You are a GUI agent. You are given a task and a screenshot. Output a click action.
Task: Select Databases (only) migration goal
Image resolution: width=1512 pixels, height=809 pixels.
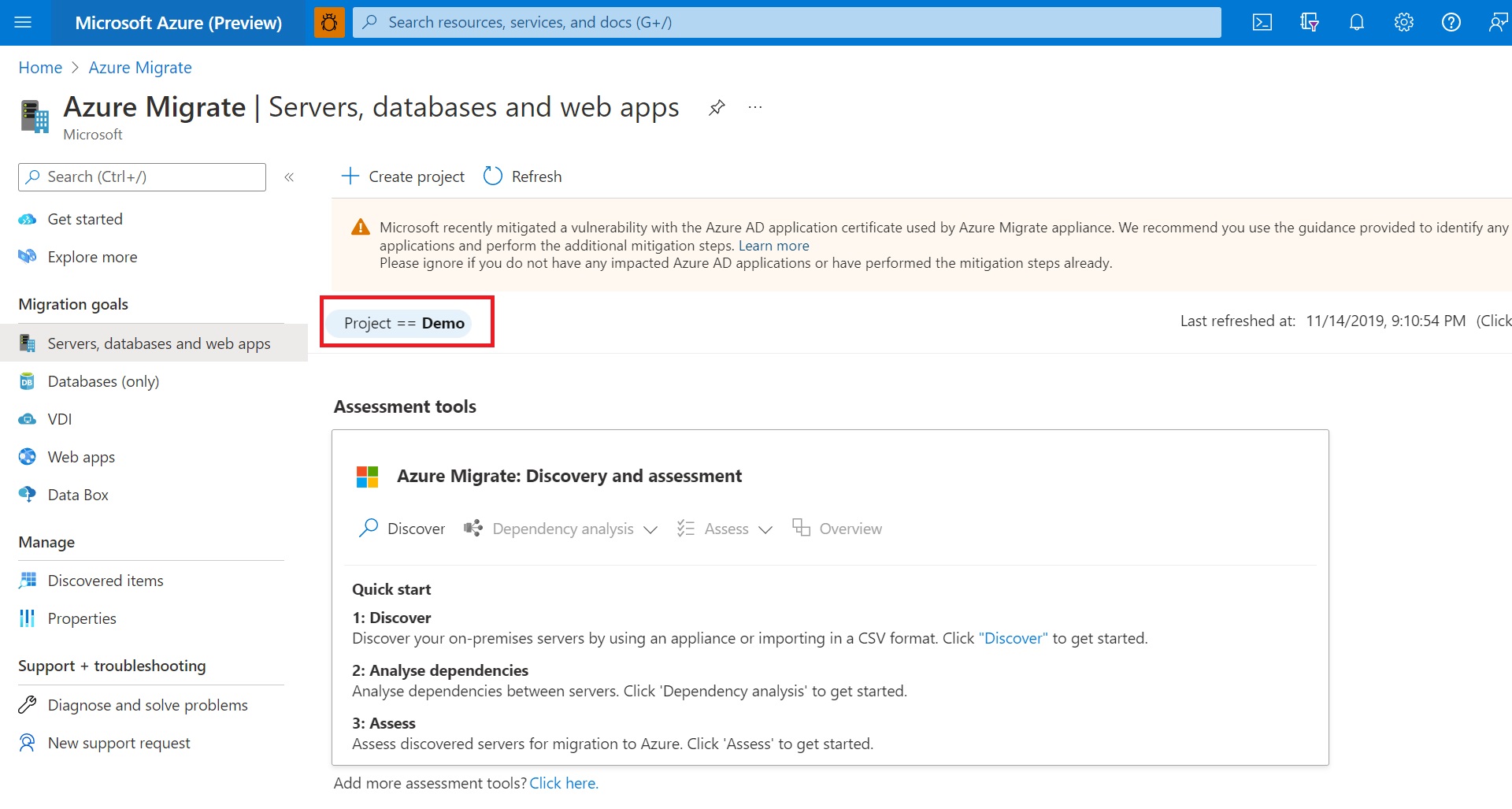tap(103, 381)
